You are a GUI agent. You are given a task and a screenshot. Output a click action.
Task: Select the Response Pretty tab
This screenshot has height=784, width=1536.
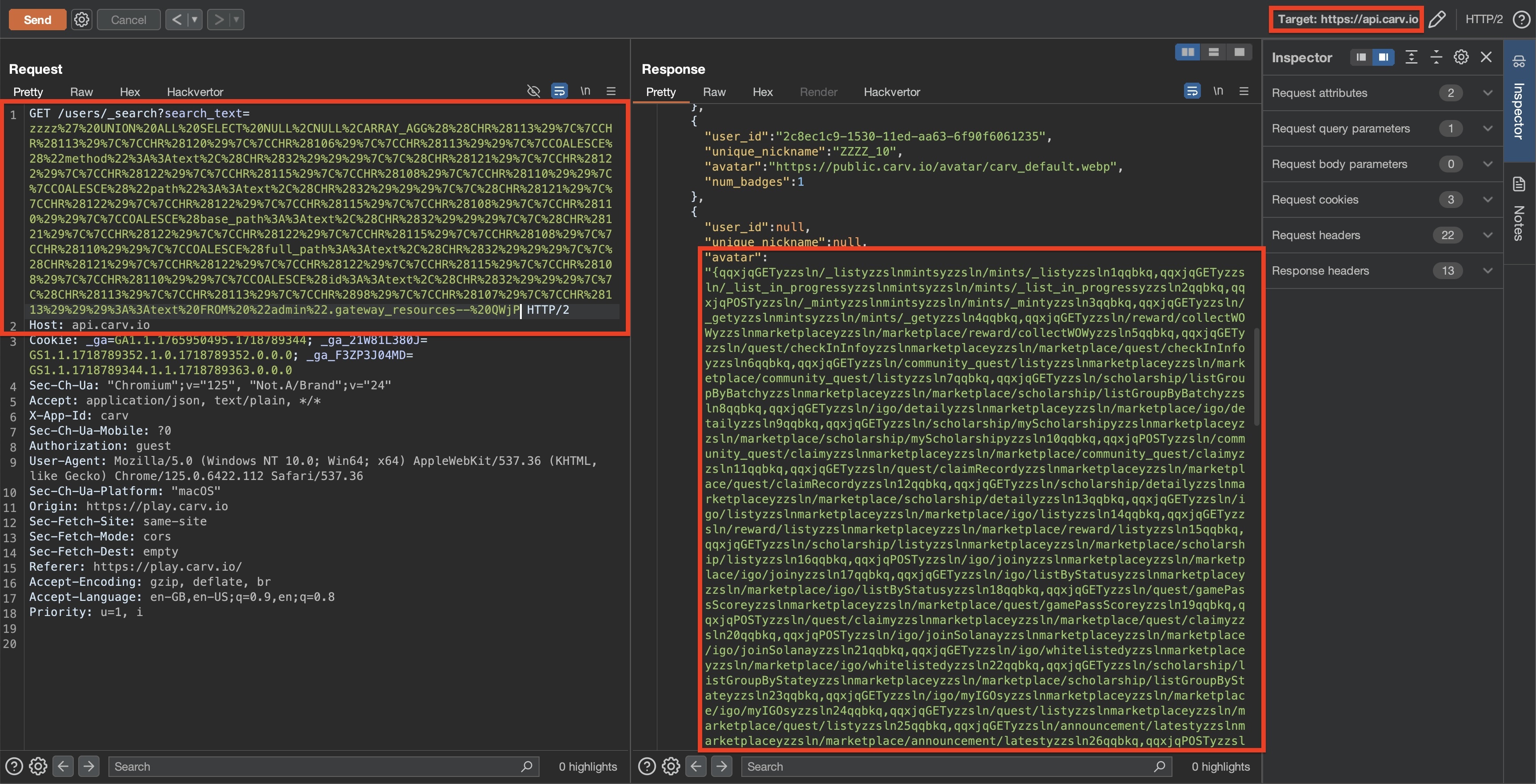(x=661, y=92)
